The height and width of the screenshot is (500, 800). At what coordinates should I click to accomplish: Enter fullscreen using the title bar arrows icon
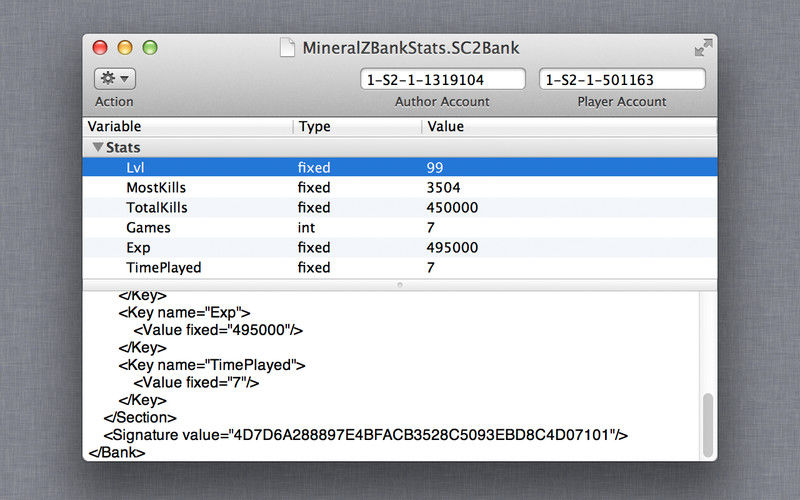(x=703, y=47)
